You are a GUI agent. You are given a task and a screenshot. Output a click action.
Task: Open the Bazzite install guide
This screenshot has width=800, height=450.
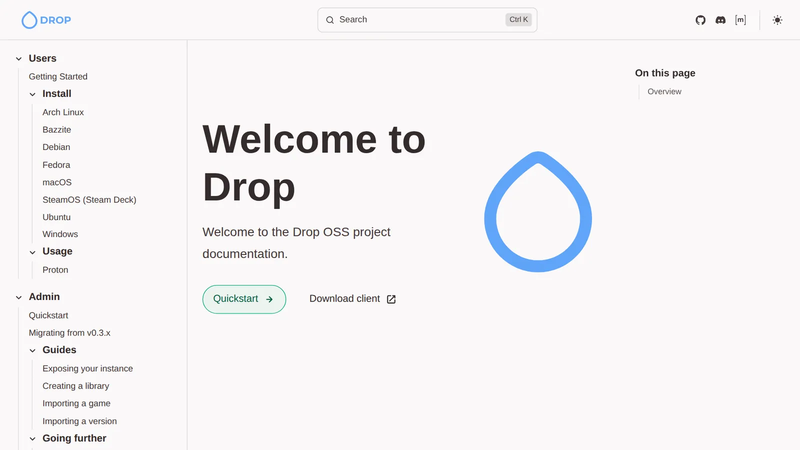pos(57,130)
